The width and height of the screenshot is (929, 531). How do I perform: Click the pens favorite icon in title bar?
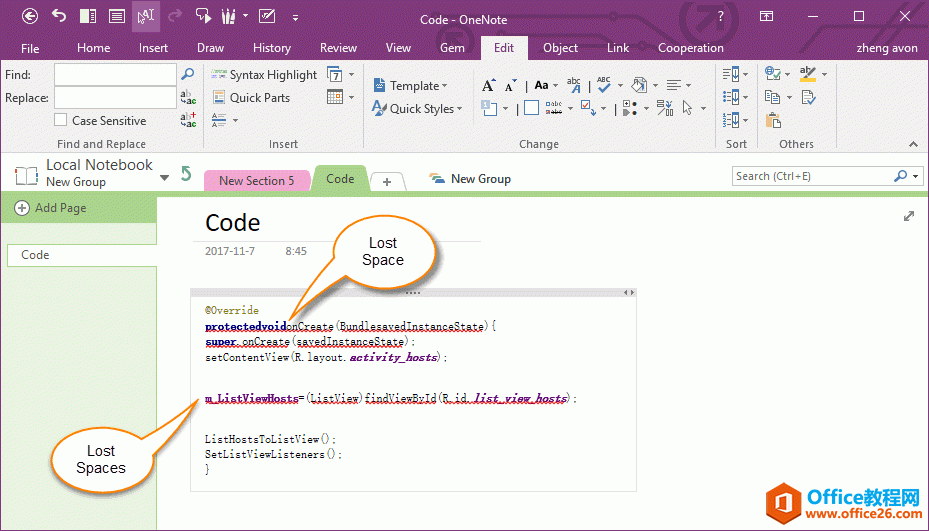click(228, 16)
